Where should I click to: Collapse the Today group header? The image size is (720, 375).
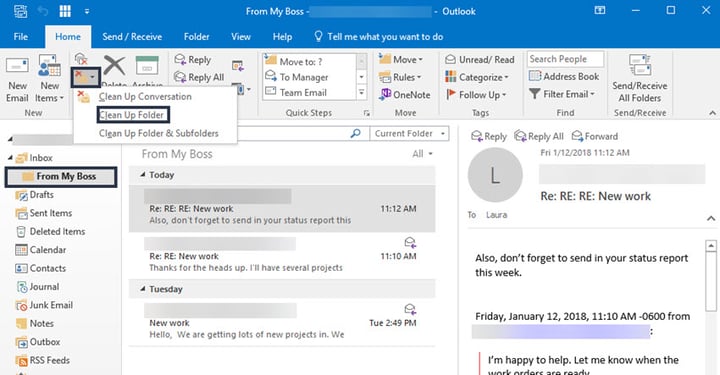coord(143,175)
